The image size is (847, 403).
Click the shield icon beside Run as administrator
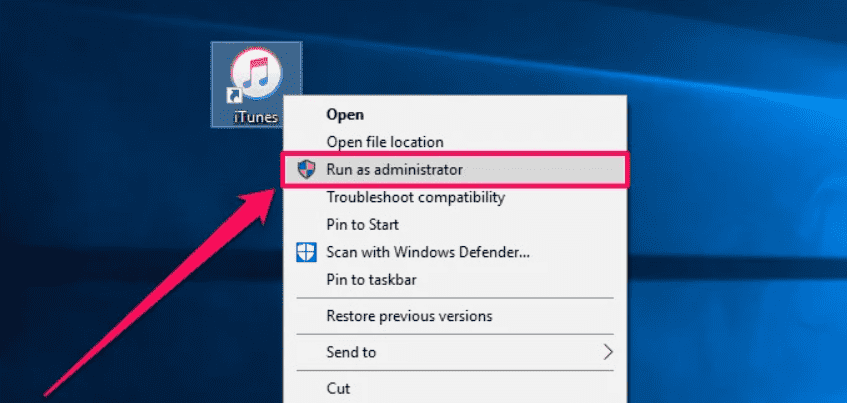tap(306, 170)
